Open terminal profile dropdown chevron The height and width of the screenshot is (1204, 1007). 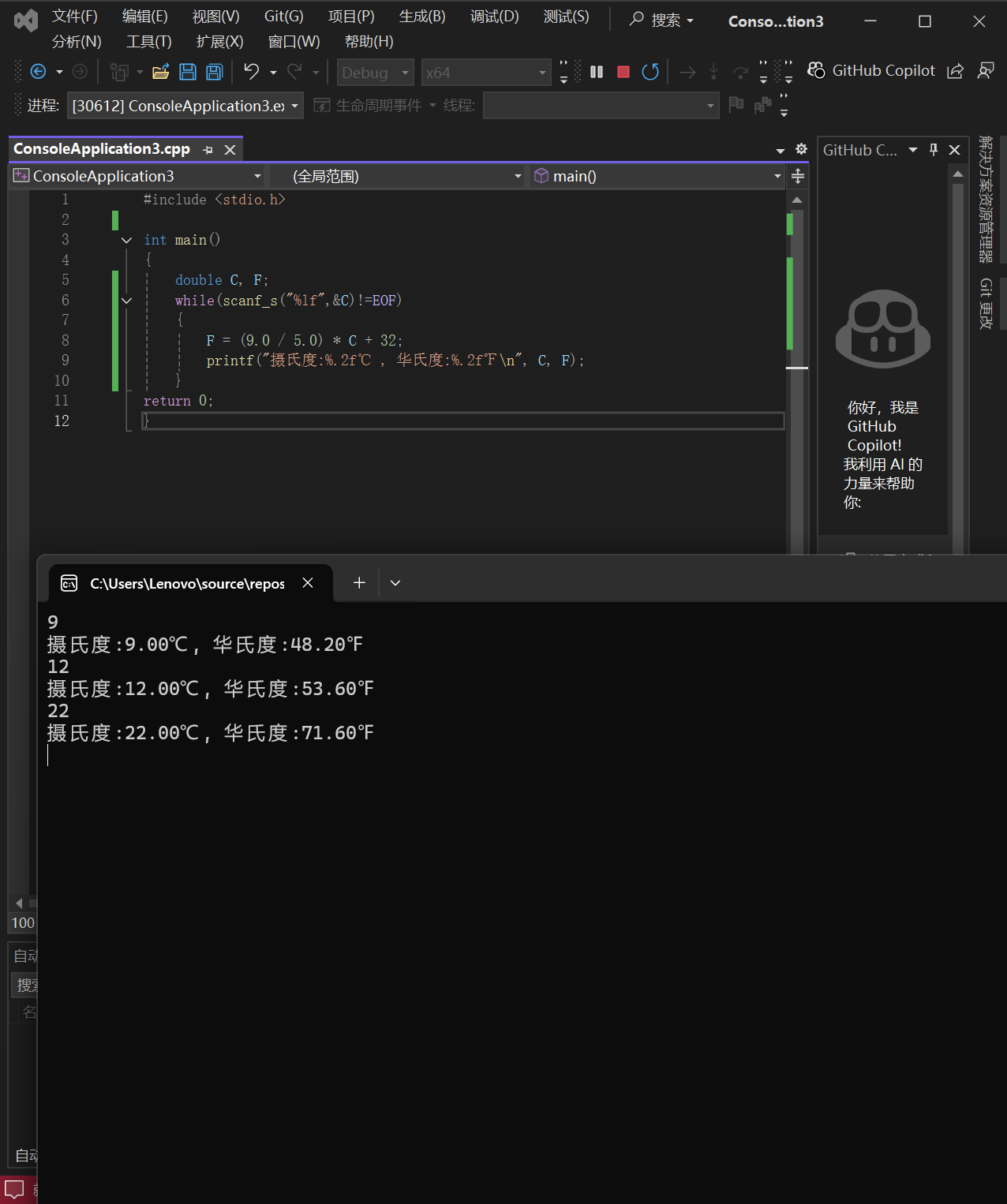point(395,583)
